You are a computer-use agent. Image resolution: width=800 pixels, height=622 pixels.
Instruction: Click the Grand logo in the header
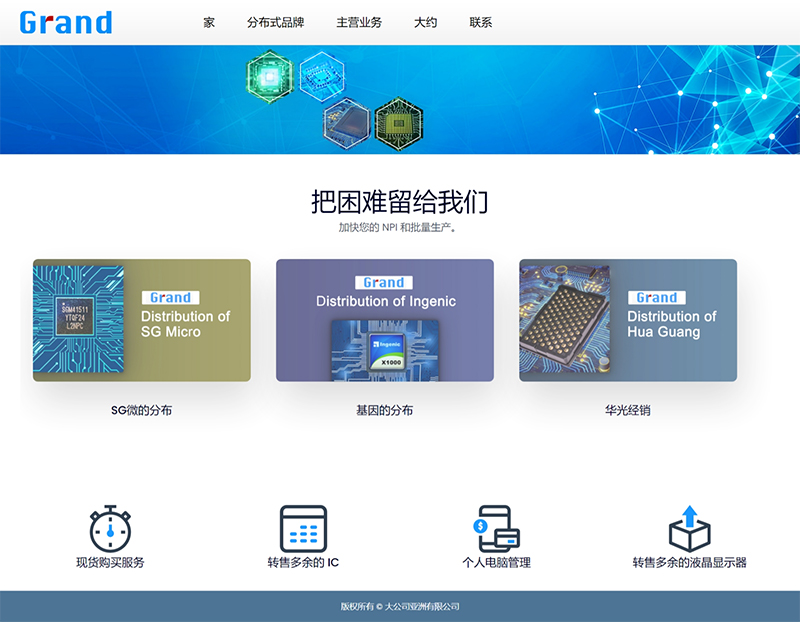[x=66, y=22]
